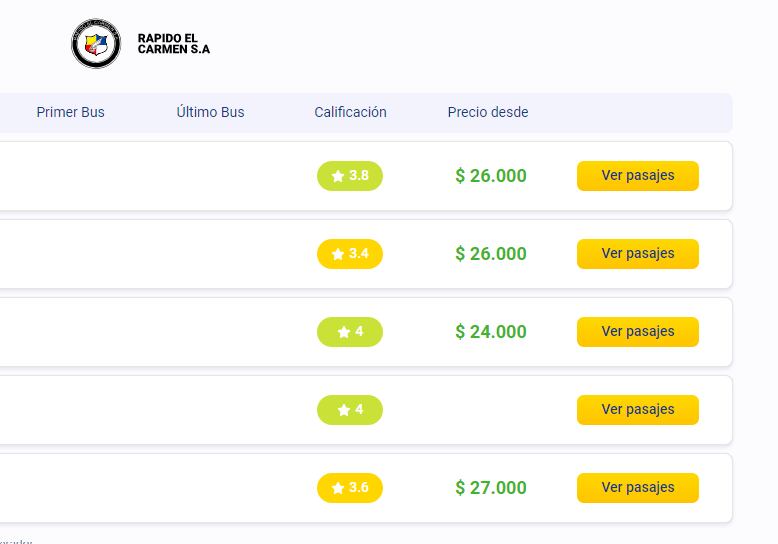
Task: Click the $ 26.000 price beside 3.4 rating
Action: (491, 254)
